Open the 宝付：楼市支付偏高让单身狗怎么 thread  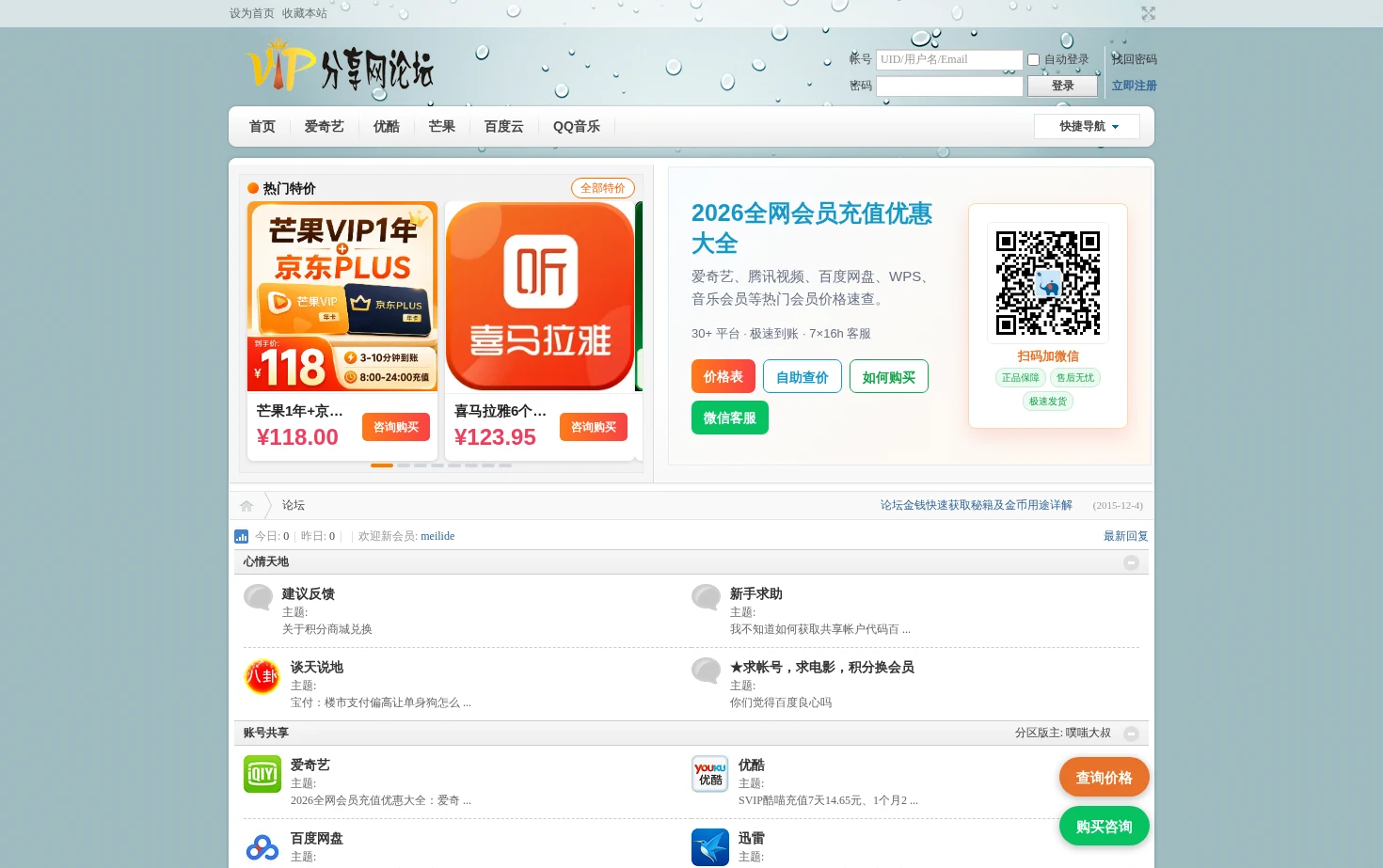[381, 702]
